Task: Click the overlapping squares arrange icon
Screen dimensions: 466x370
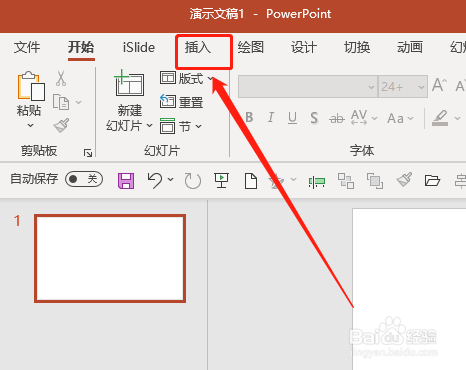Action: pos(375,181)
